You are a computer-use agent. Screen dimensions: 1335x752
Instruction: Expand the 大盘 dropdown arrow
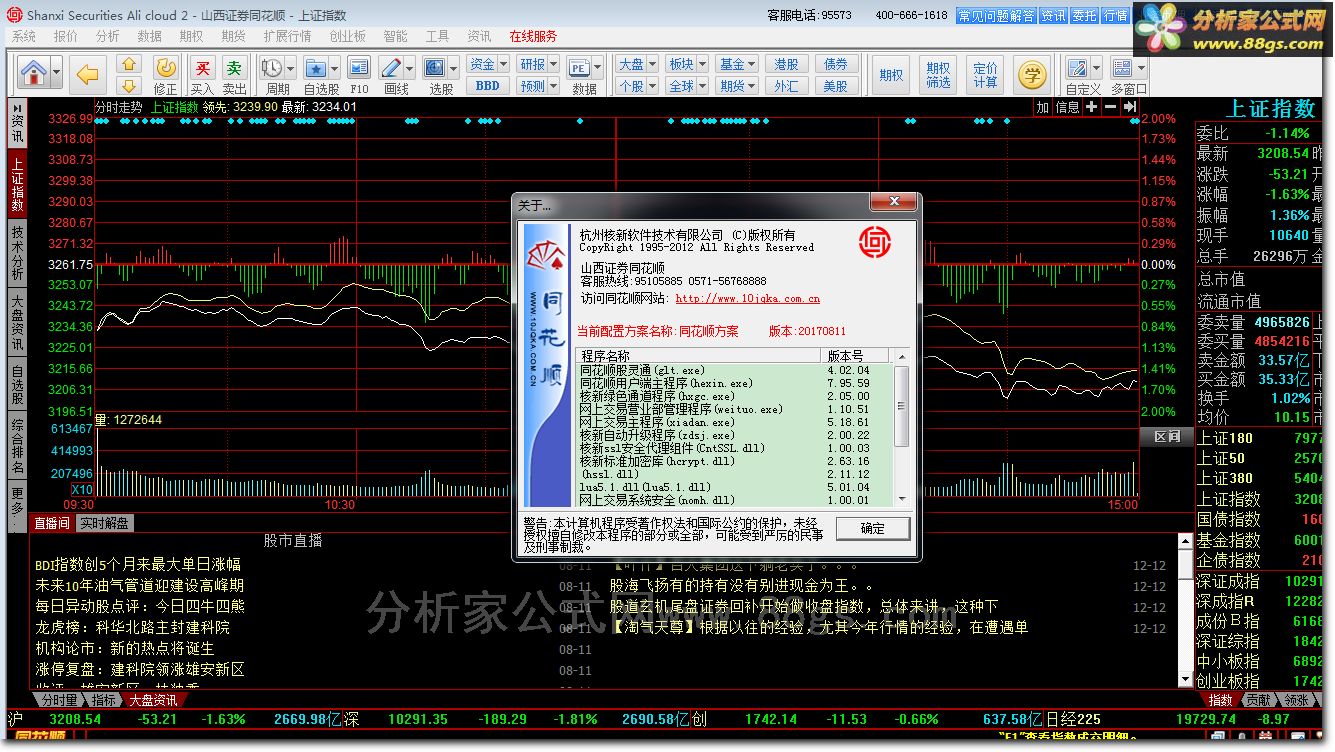pos(651,64)
